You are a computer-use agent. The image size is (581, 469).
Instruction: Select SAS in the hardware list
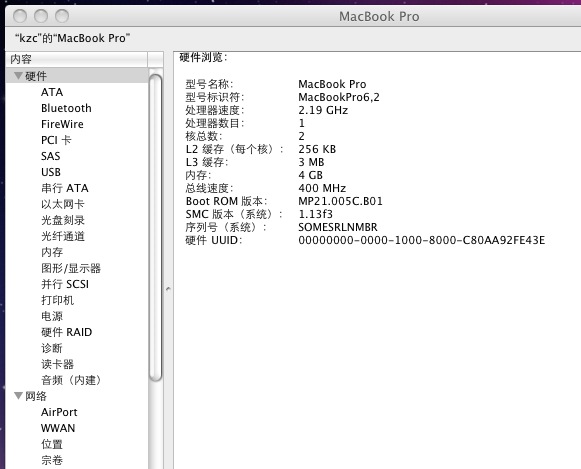tap(50, 156)
